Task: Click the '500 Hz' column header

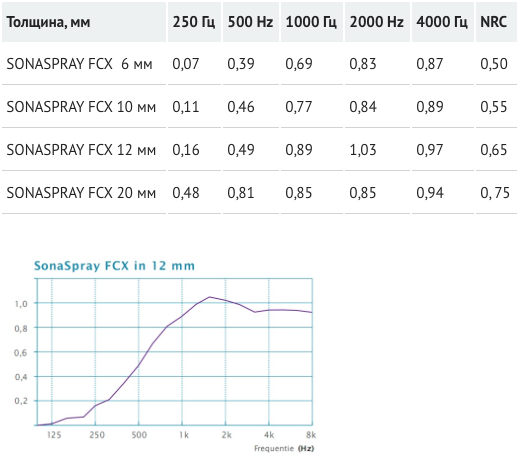Action: 250,22
